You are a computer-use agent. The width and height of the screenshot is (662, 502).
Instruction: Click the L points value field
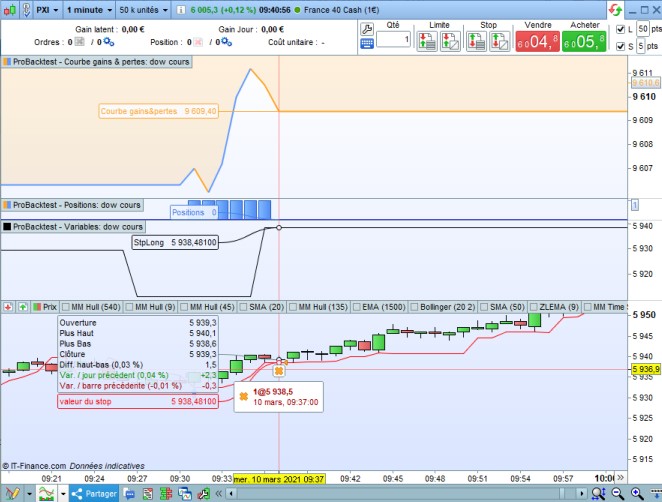click(x=643, y=29)
